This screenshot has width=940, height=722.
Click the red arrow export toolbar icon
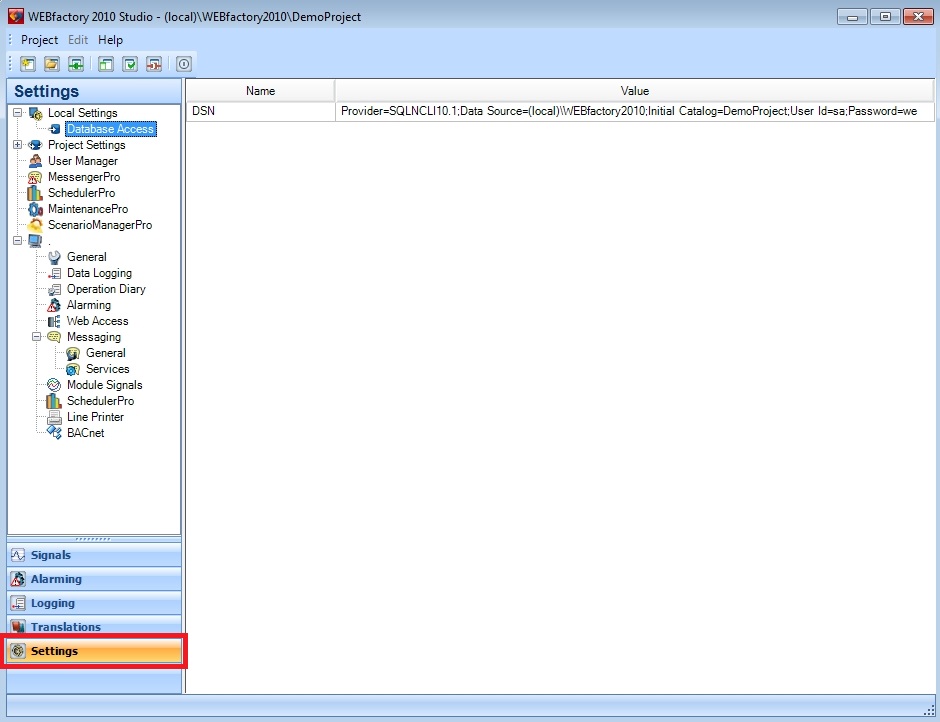(x=154, y=64)
